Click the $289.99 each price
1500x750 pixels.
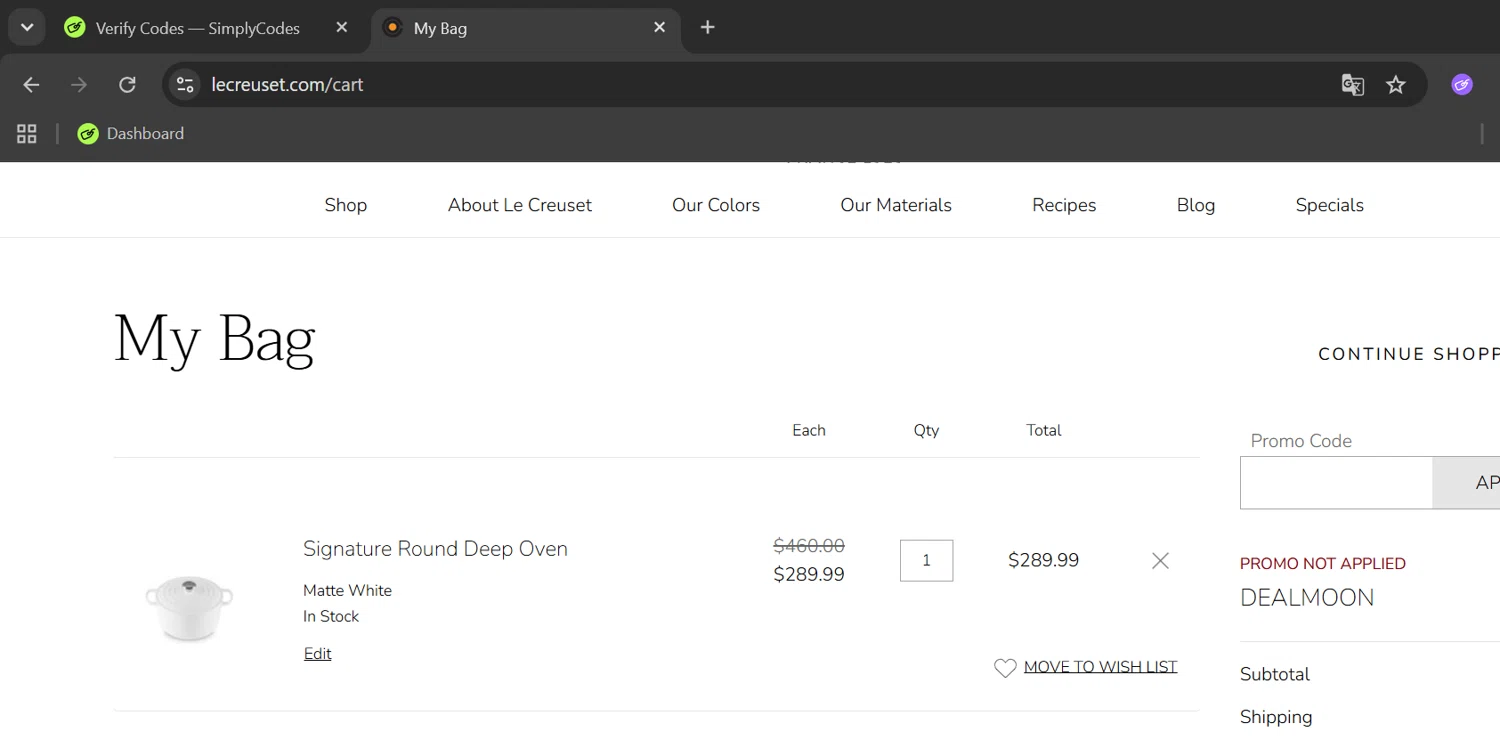point(809,575)
